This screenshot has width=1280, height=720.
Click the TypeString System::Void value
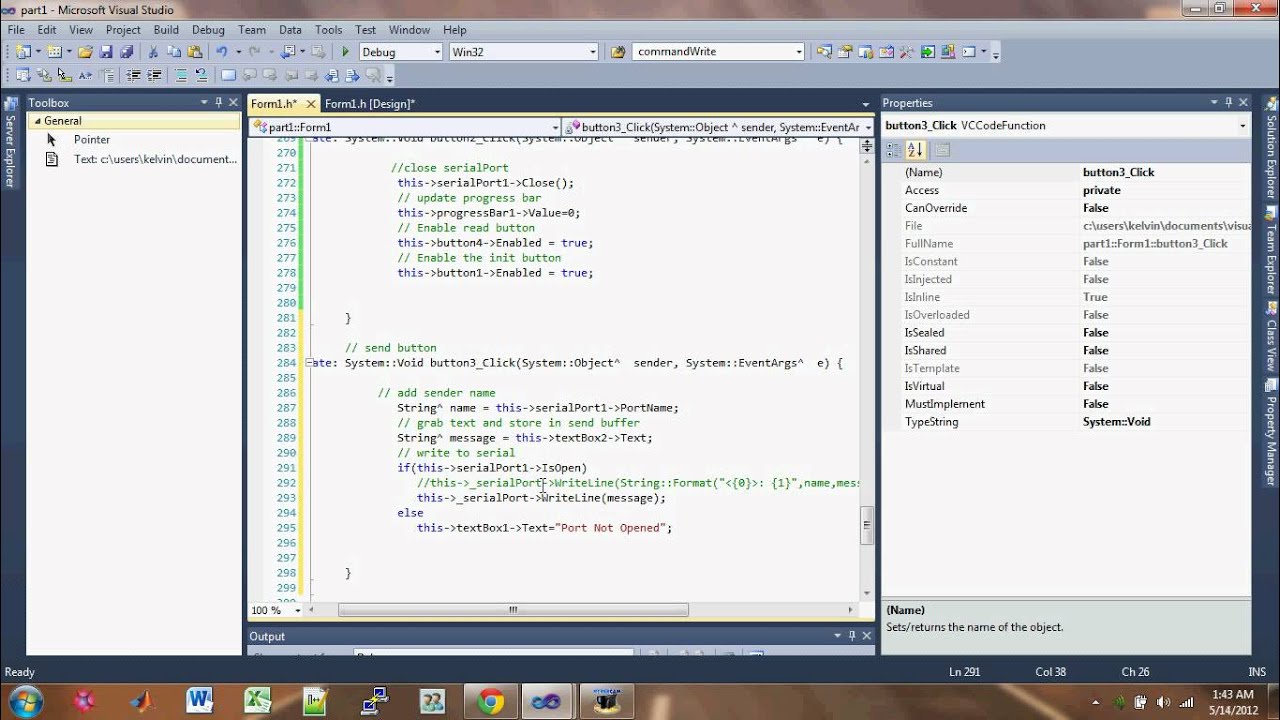(1116, 422)
